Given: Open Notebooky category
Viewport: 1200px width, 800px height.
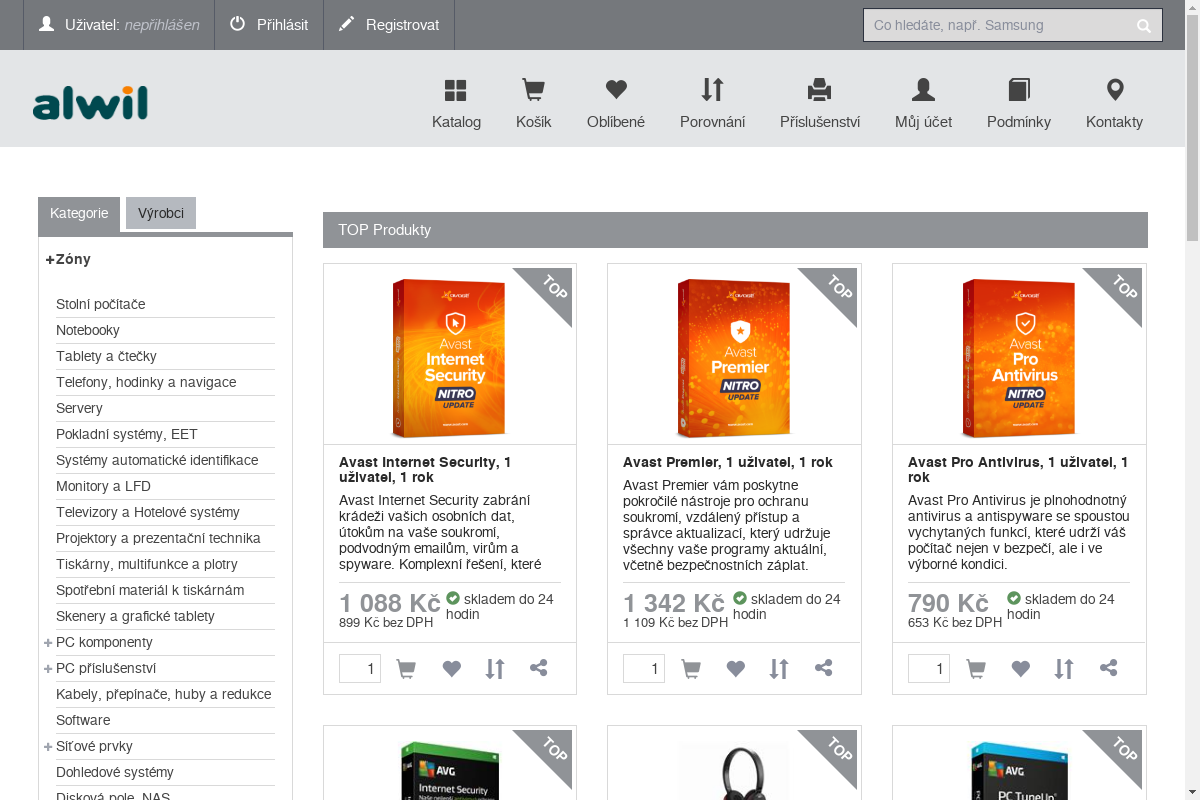Looking at the screenshot, I should 88,330.
